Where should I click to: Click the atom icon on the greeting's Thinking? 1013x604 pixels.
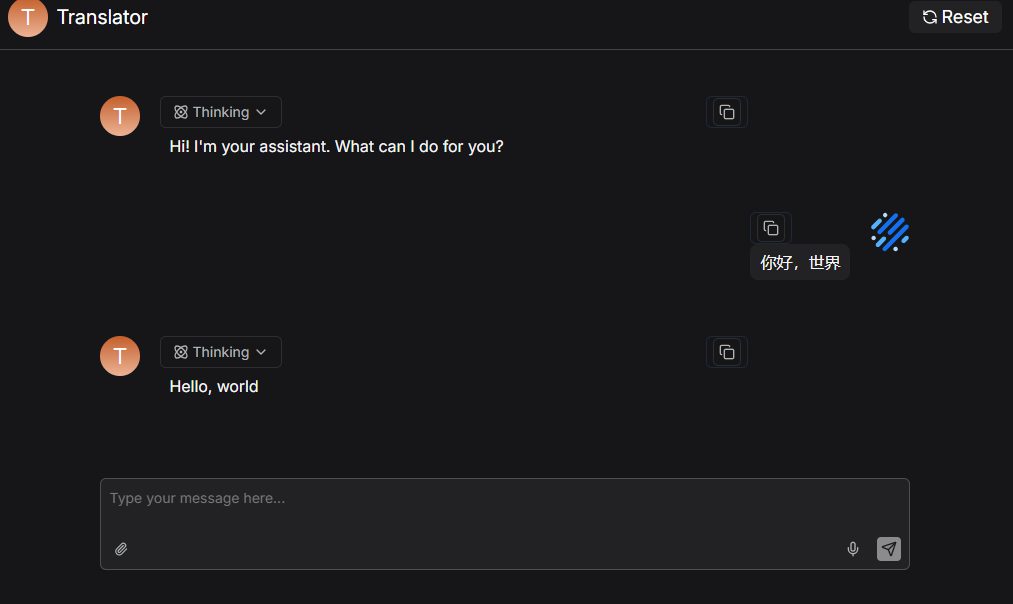[x=181, y=112]
